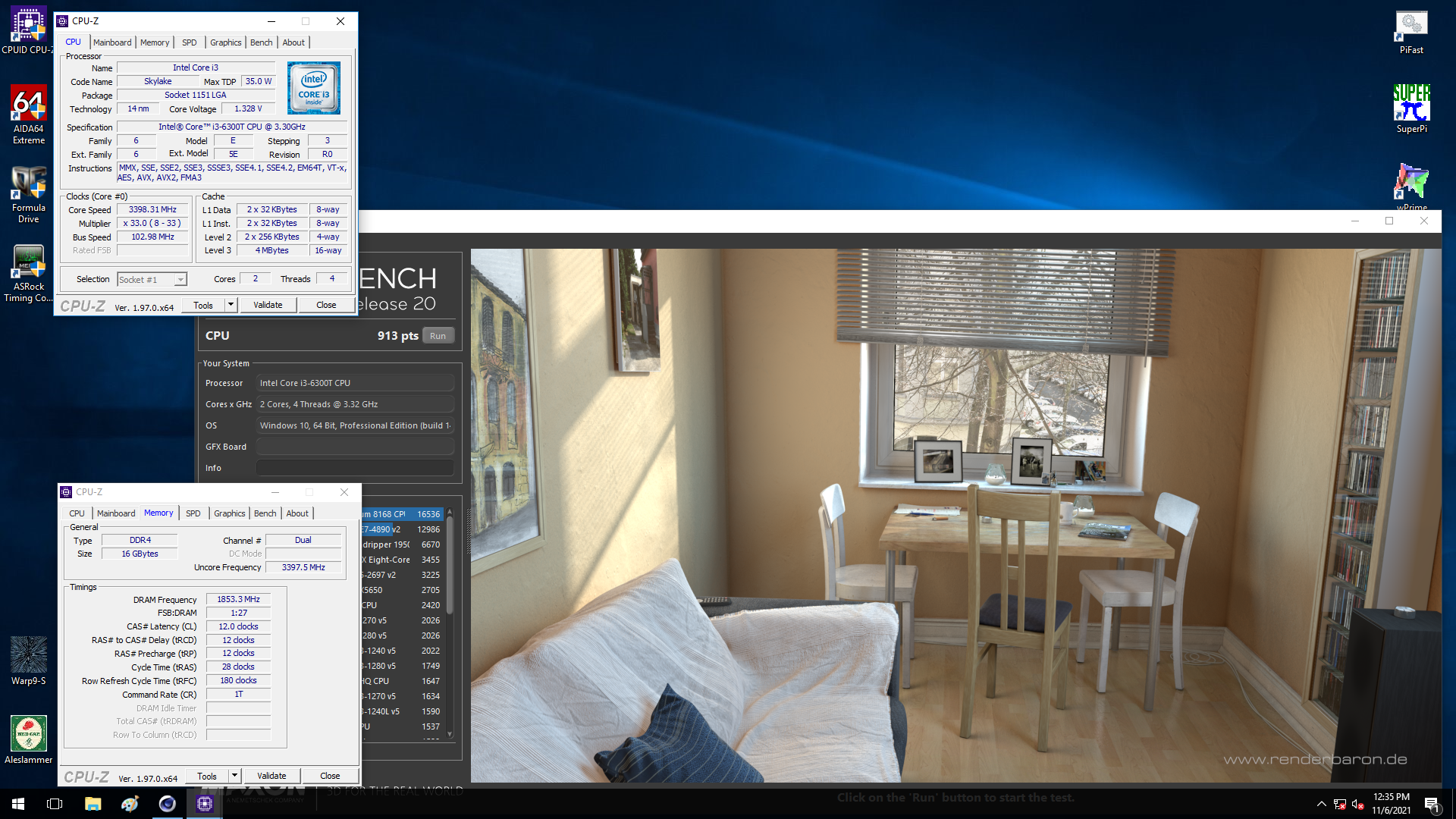Viewport: 1456px width, 819px height.
Task: Open Warp9-S desktop icon
Action: [x=28, y=661]
